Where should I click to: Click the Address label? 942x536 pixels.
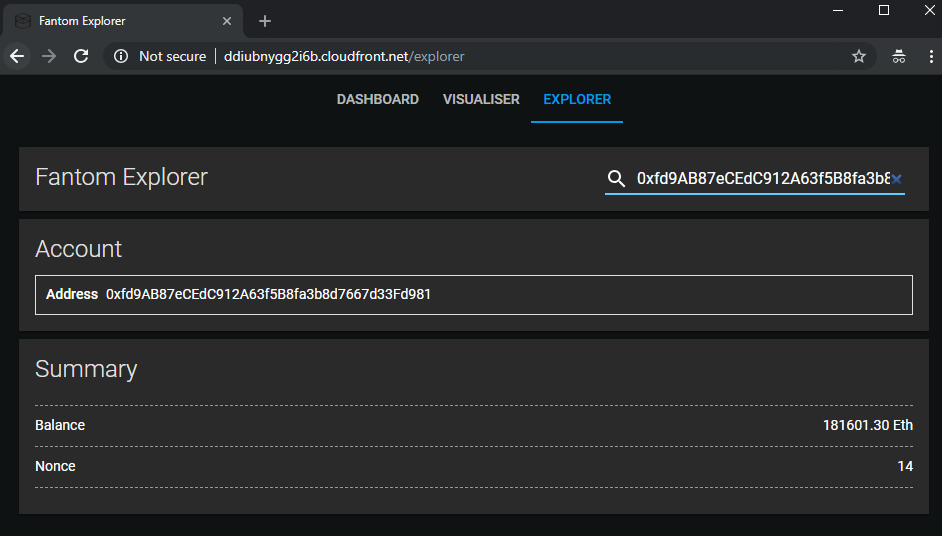pyautogui.click(x=72, y=294)
